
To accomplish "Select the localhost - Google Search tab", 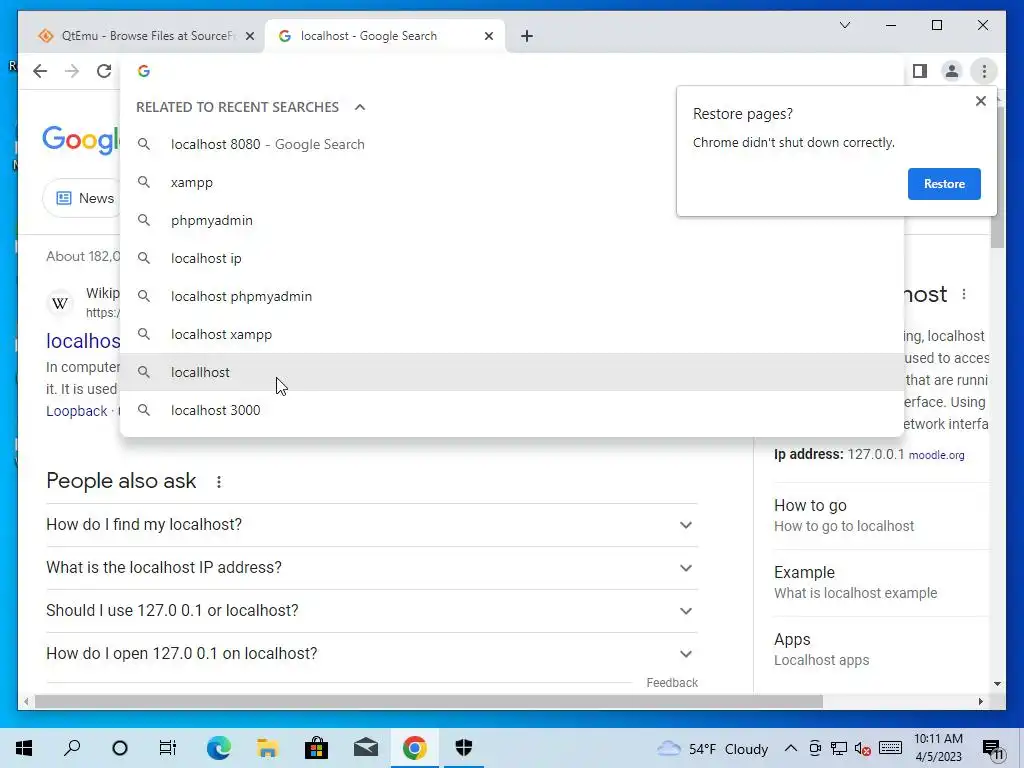I will pyautogui.click(x=385, y=36).
